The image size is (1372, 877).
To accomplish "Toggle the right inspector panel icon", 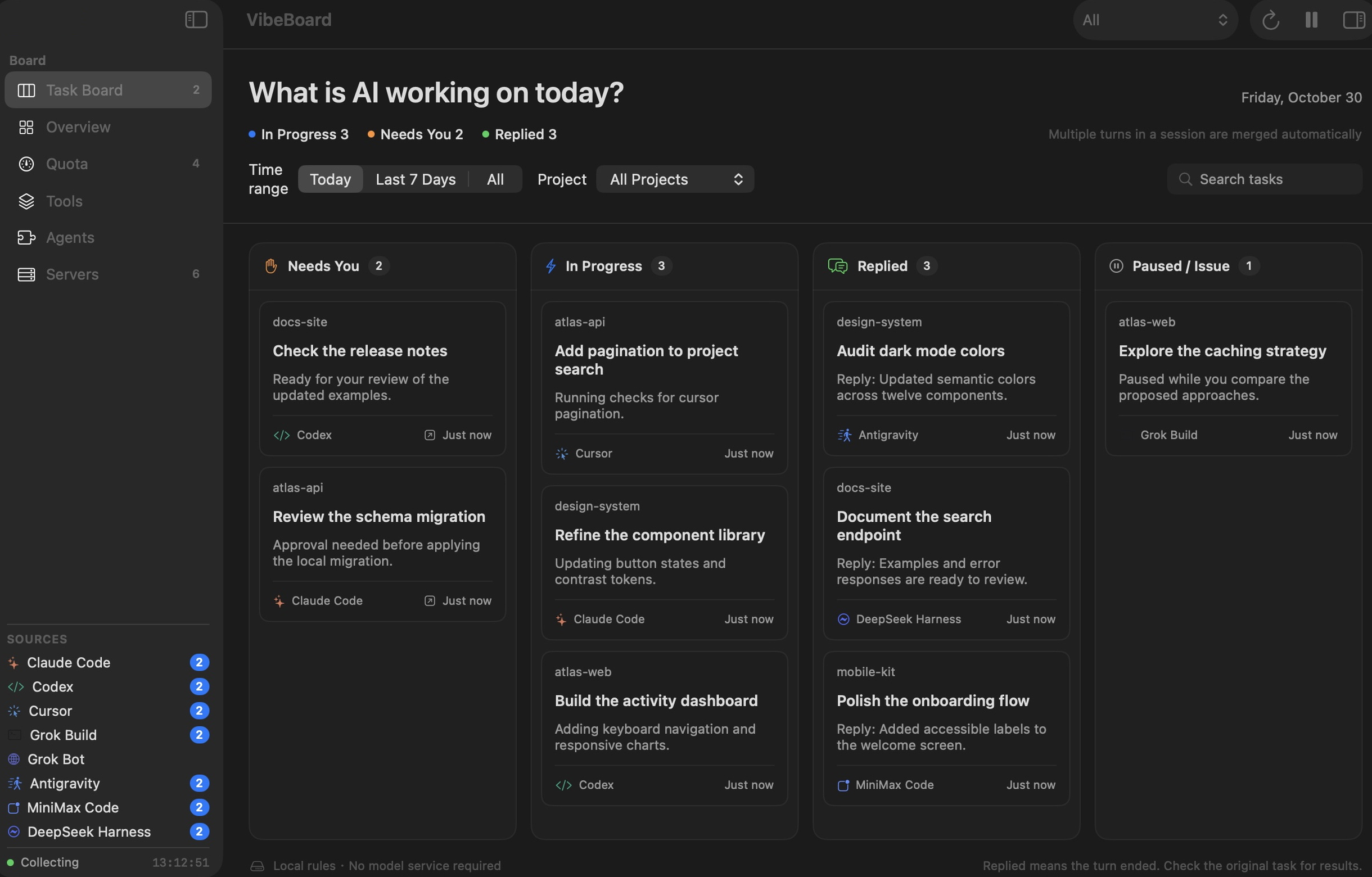I will pyautogui.click(x=1353, y=20).
